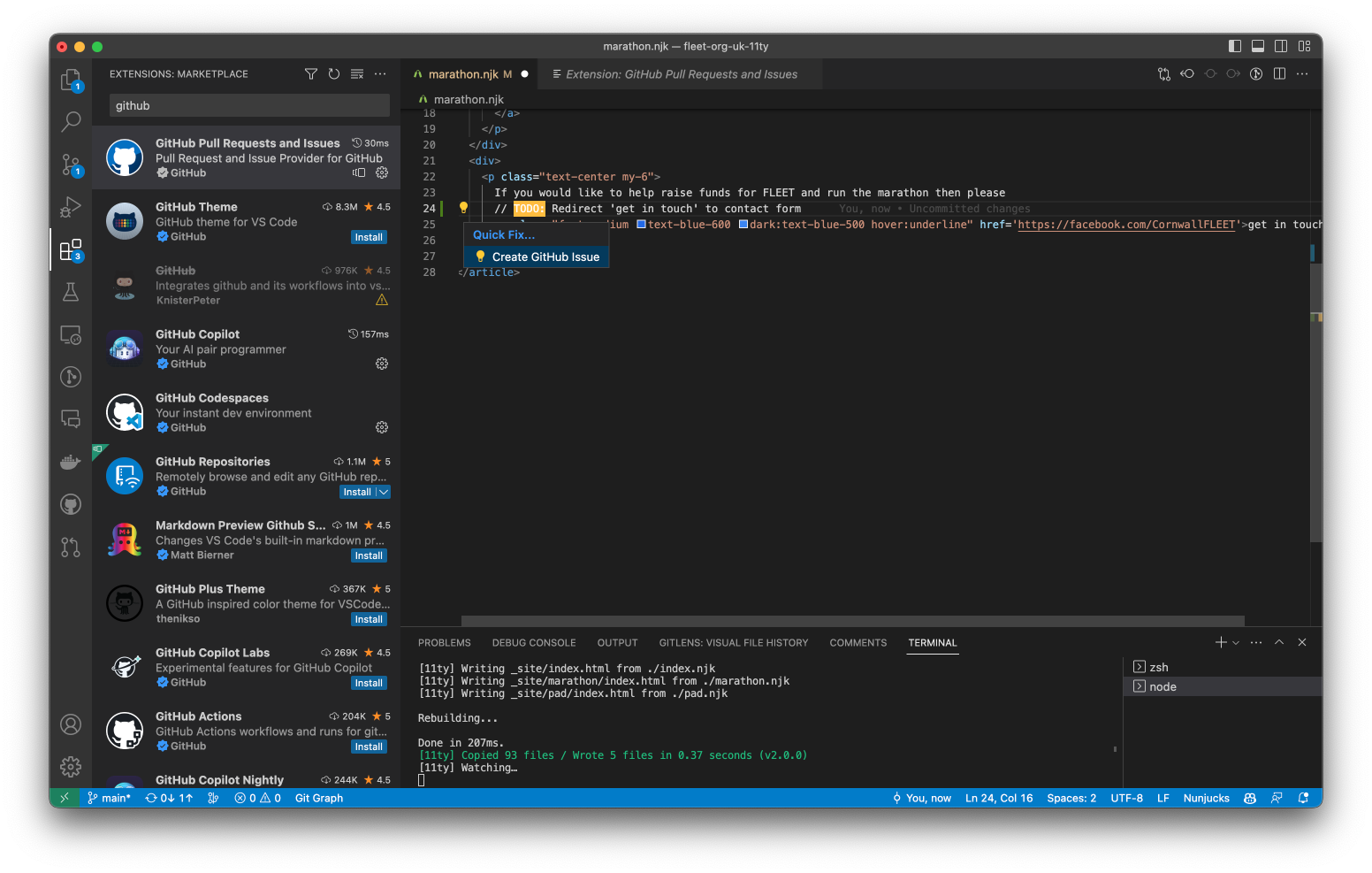
Task: Expand install dropdown for GitHub Repositories
Action: tap(384, 492)
